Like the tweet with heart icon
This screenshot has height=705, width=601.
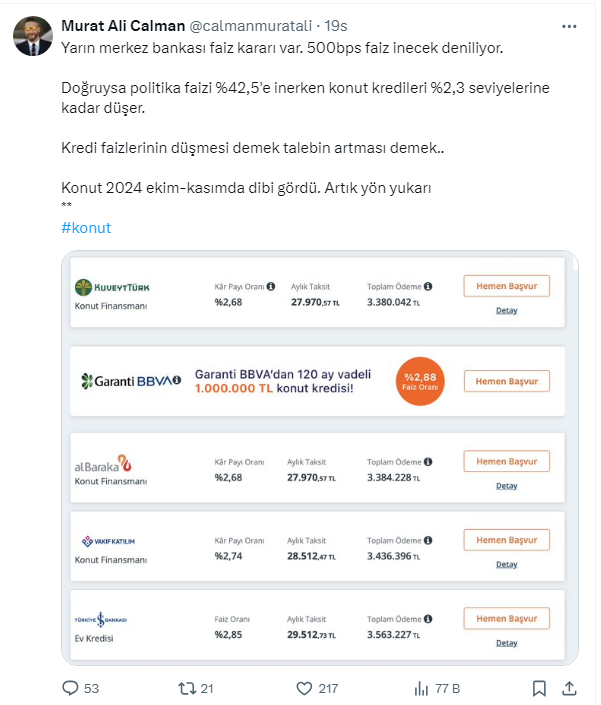[305, 688]
